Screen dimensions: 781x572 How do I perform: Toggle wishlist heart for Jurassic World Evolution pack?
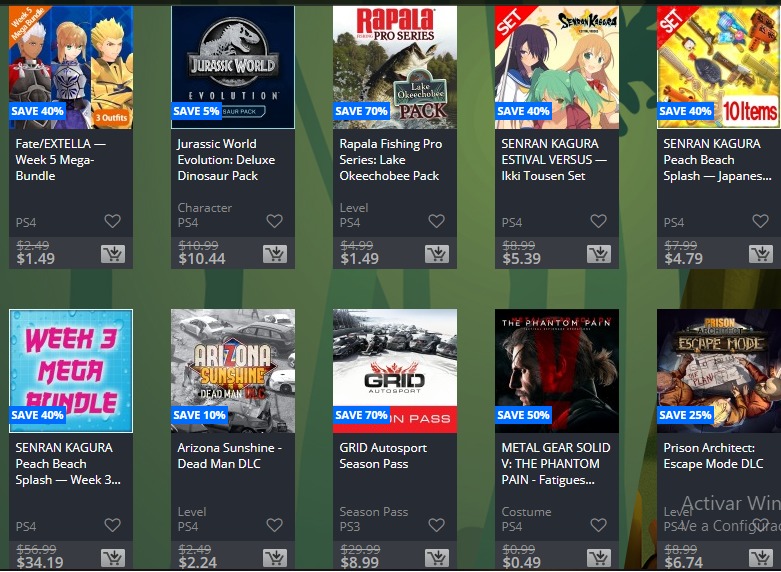tap(274, 221)
